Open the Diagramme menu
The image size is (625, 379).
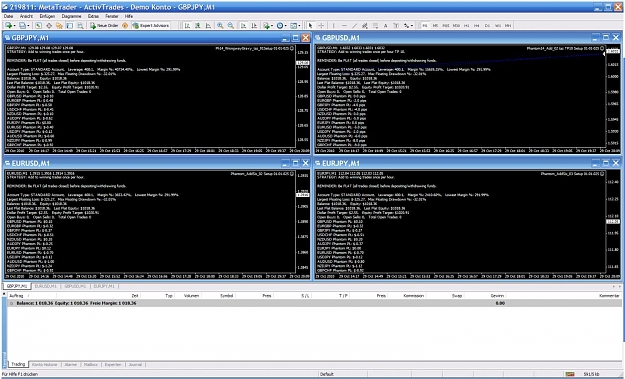pos(71,16)
